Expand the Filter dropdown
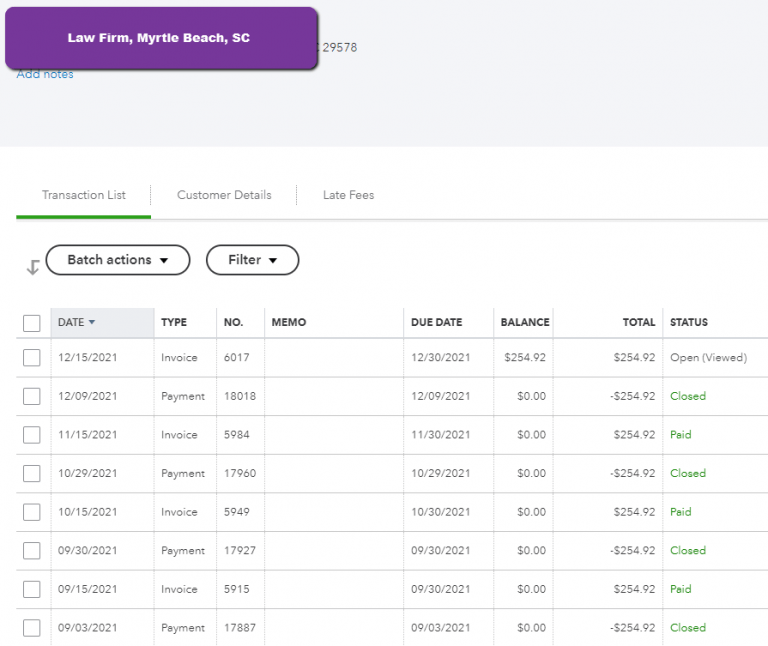 (x=252, y=260)
